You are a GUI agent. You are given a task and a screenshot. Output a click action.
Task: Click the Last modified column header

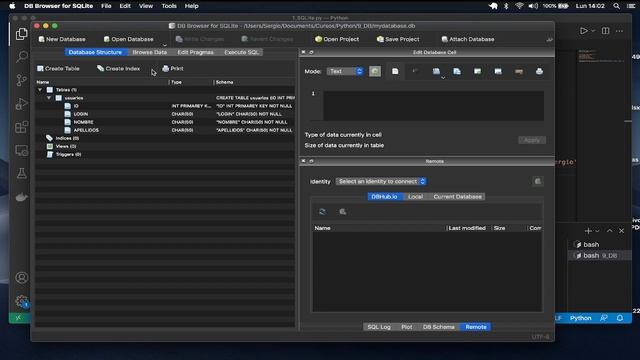tap(467, 228)
